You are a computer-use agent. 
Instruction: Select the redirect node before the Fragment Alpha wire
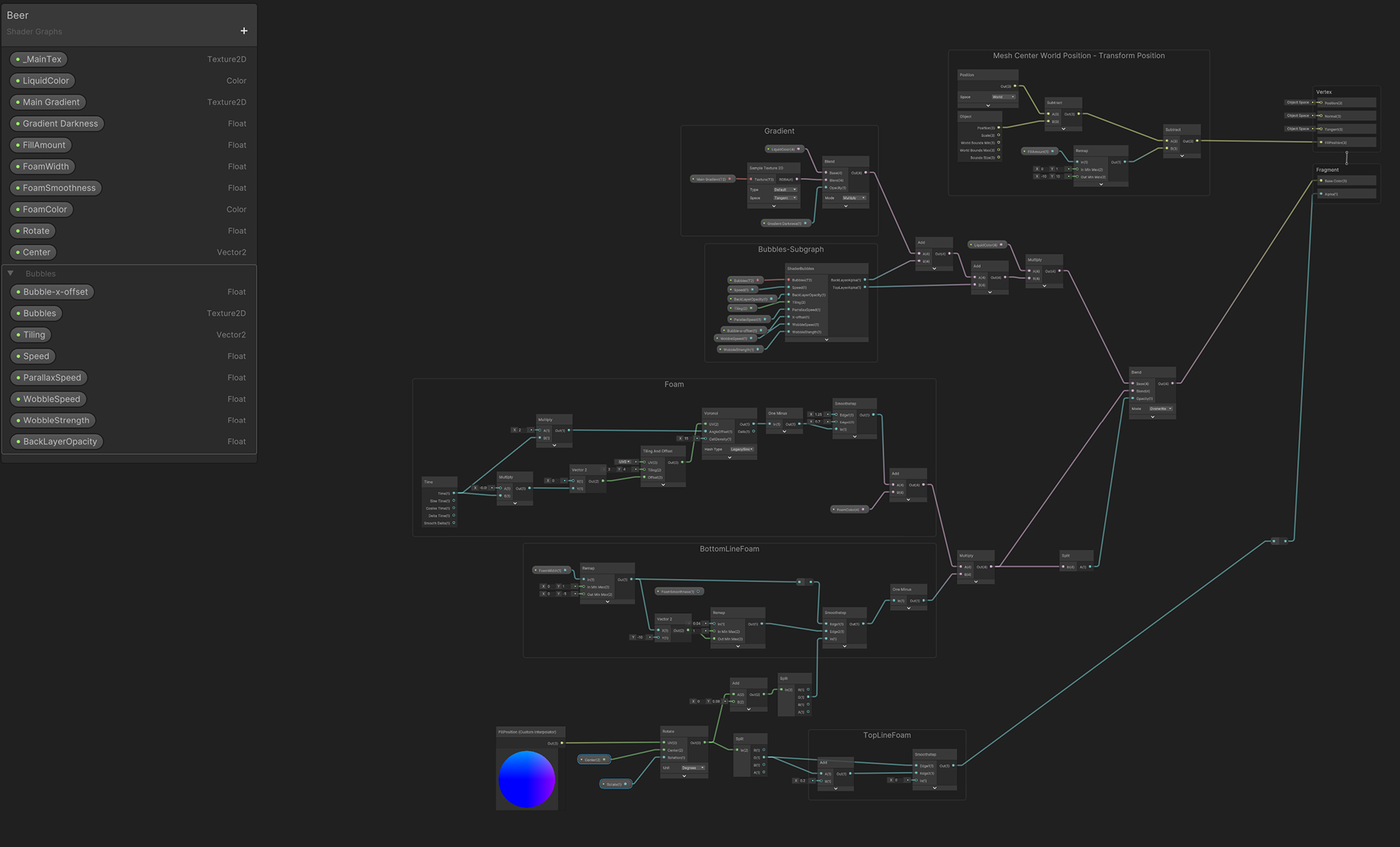(x=1279, y=541)
